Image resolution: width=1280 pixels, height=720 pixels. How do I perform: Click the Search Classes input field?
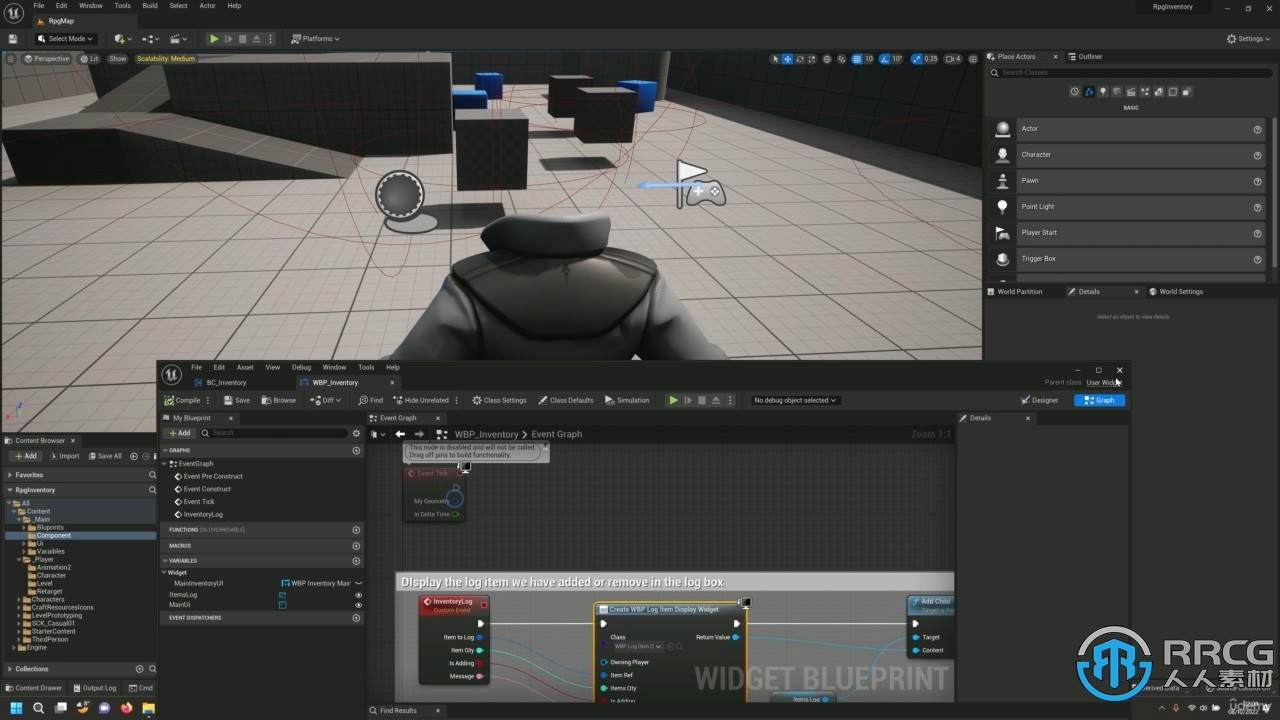(1130, 73)
